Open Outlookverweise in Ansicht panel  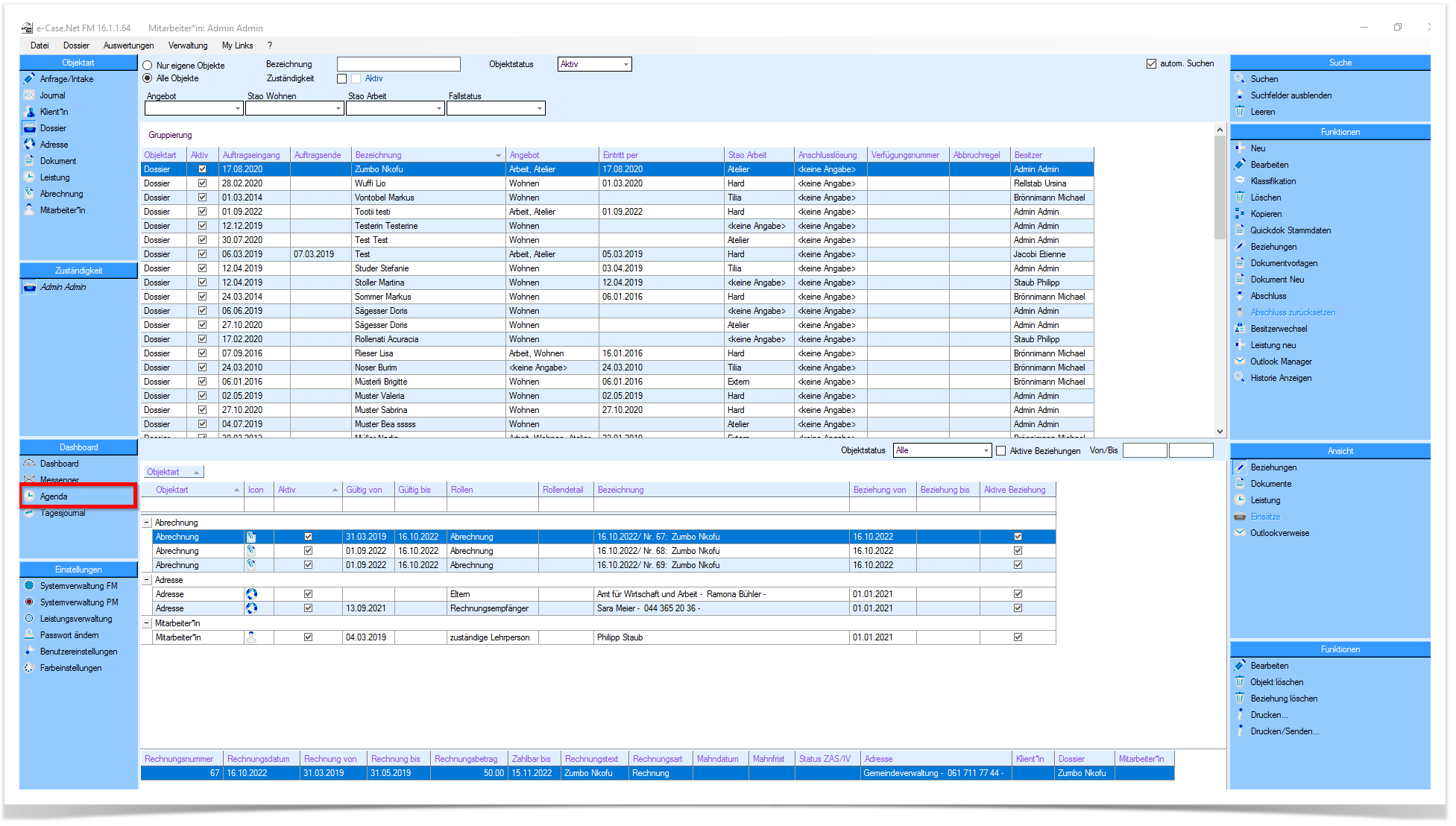point(1280,533)
